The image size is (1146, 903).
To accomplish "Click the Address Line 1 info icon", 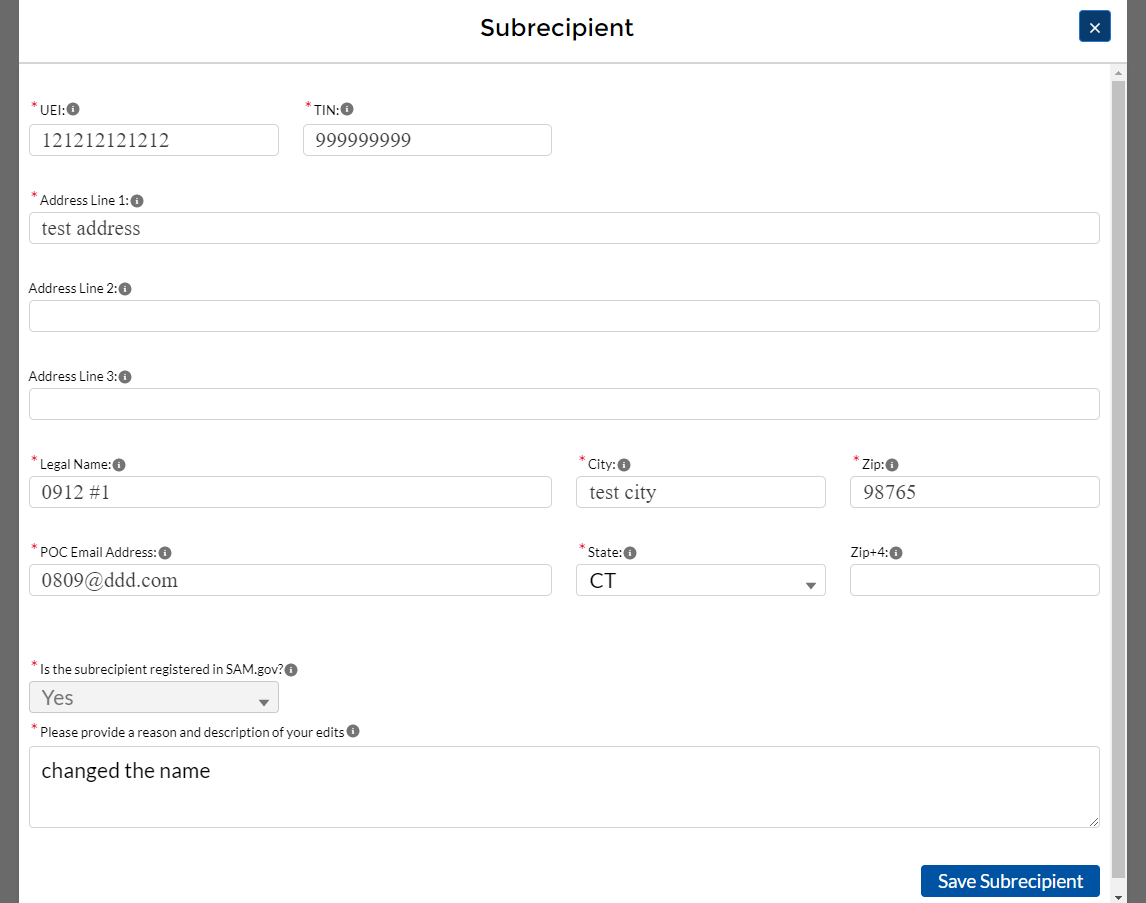I will (x=137, y=201).
